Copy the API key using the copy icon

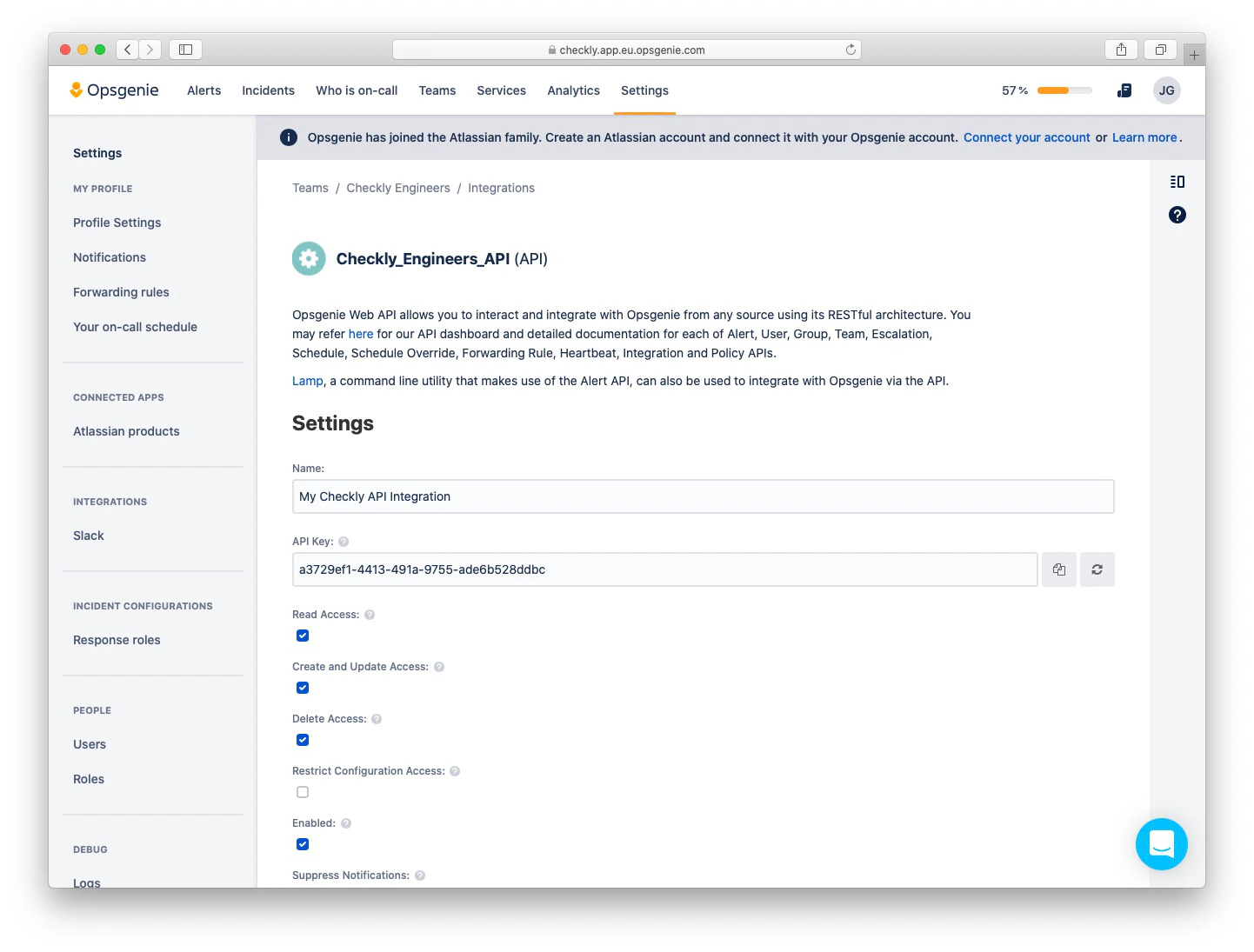click(1059, 569)
